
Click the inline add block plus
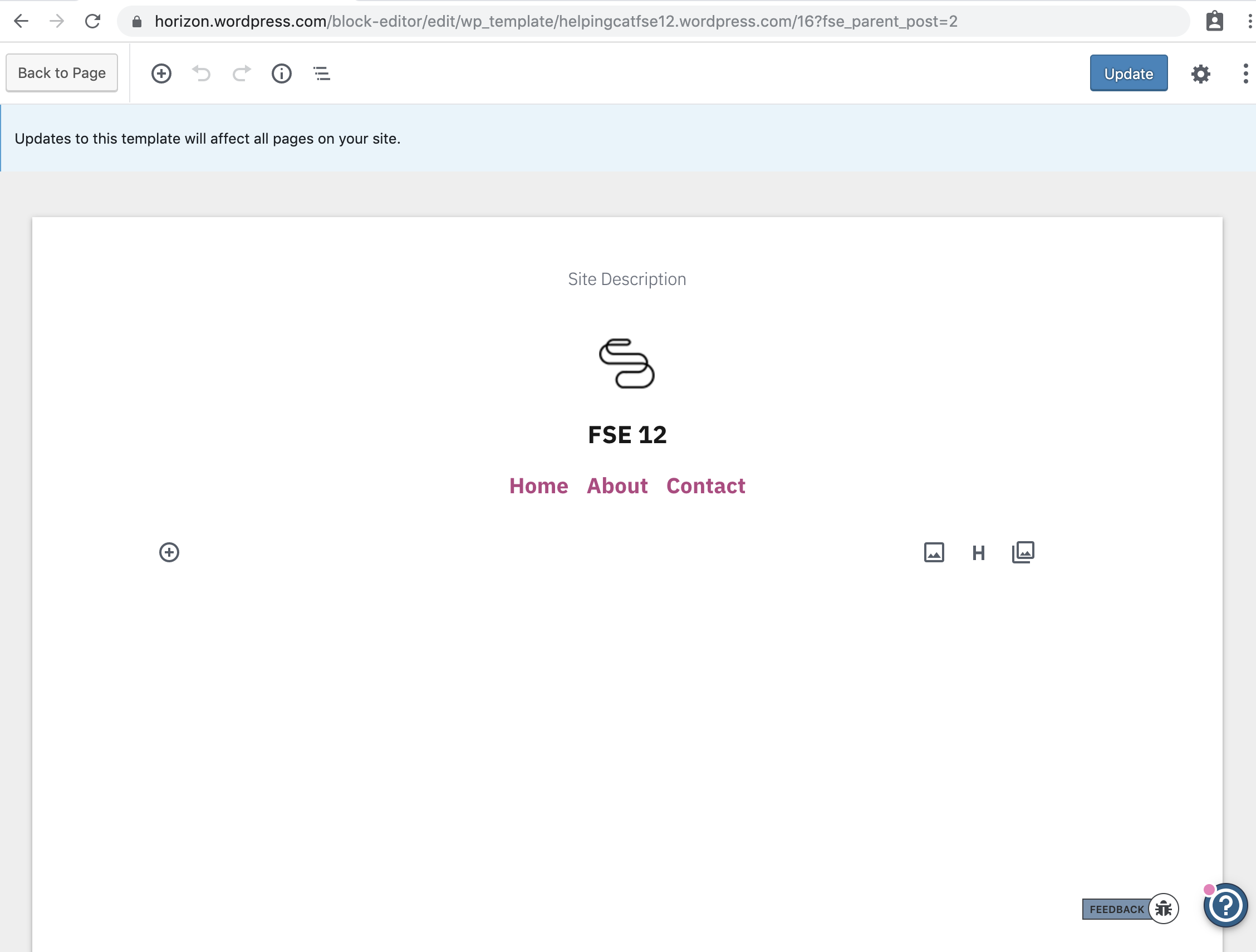pos(169,552)
